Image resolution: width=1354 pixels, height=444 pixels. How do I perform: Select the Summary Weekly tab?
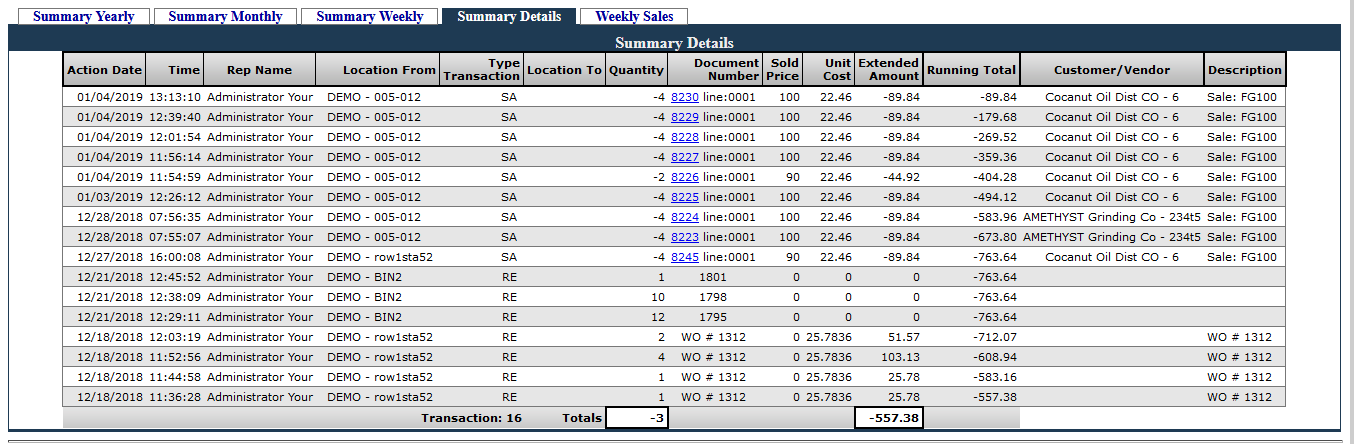pyautogui.click(x=370, y=16)
